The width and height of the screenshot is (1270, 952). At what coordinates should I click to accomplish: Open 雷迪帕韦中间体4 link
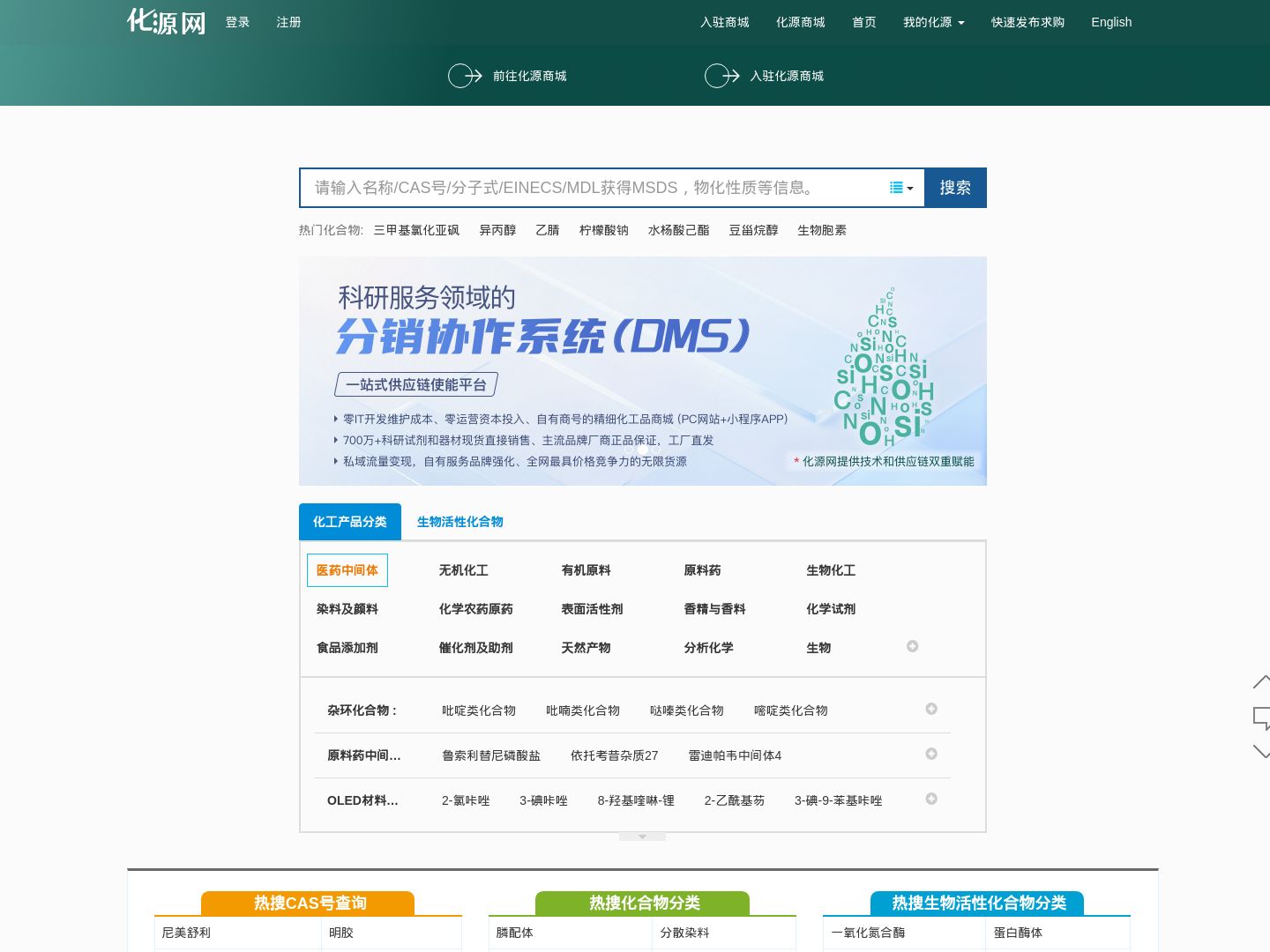click(x=735, y=755)
